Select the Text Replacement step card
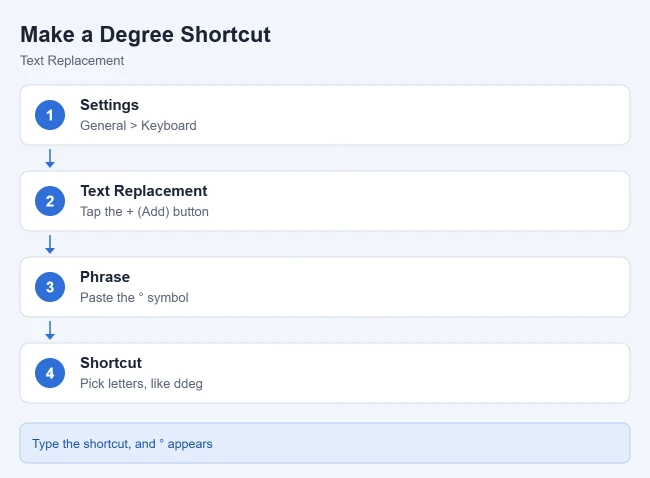The height and width of the screenshot is (478, 650). coord(325,201)
